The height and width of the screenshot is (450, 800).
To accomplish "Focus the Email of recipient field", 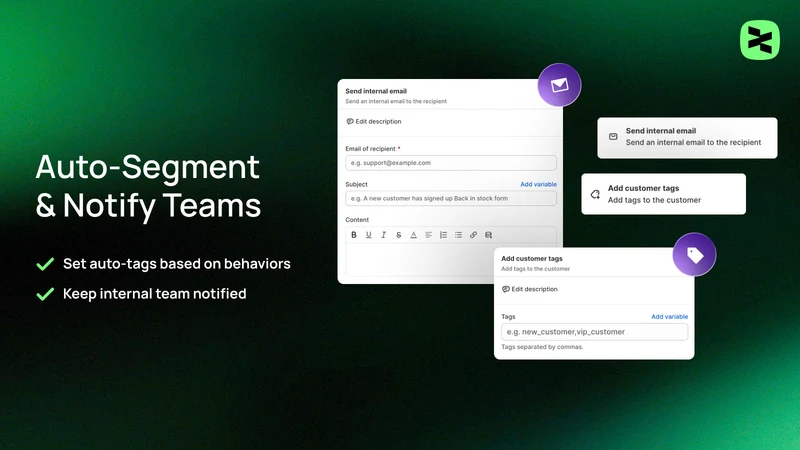I will (x=451, y=163).
